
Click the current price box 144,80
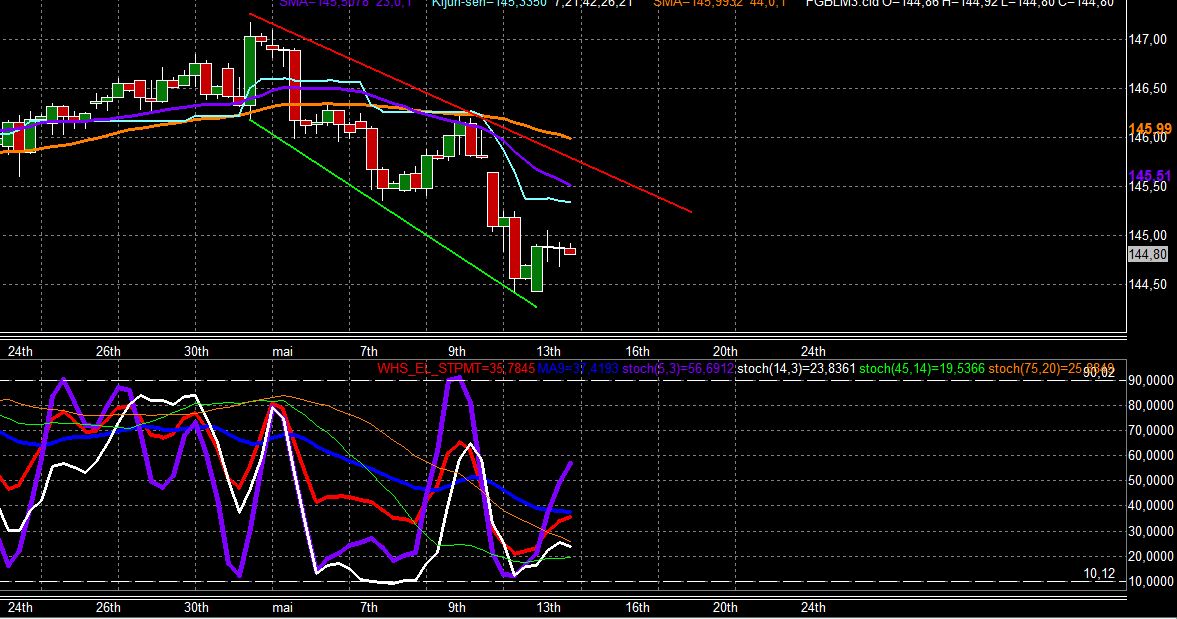[1148, 254]
